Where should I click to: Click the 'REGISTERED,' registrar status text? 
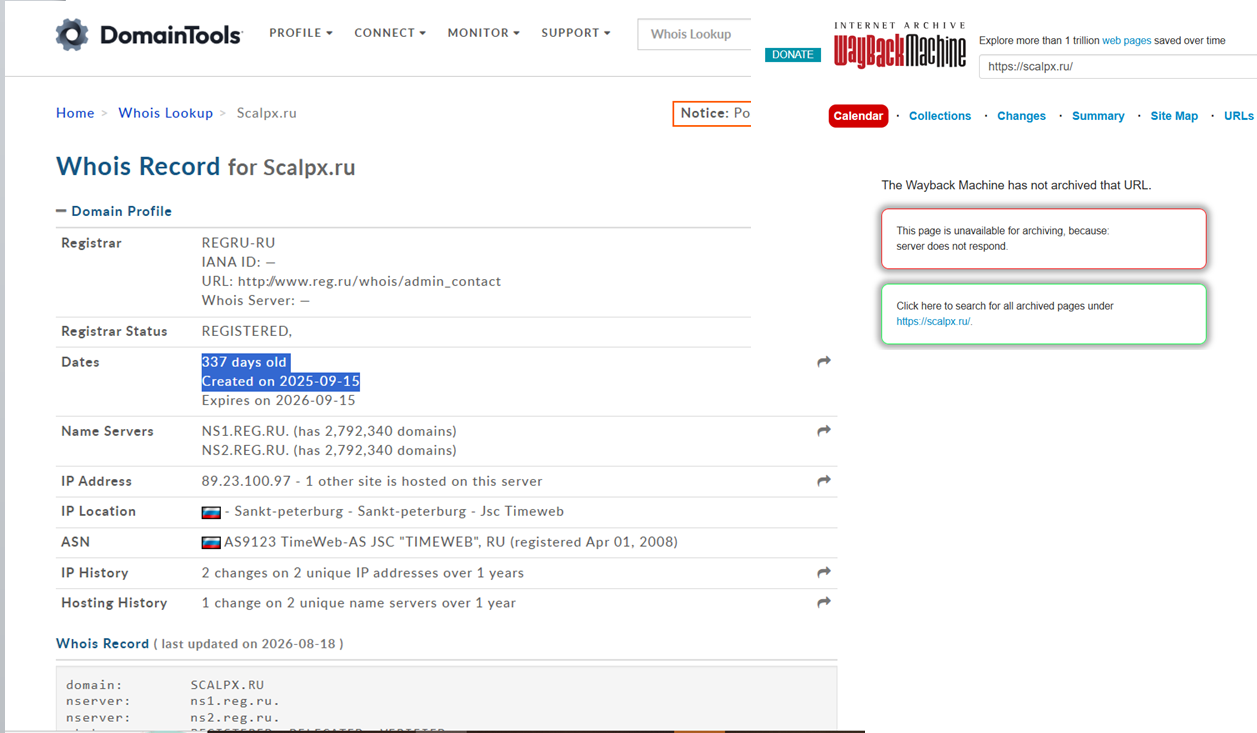(x=247, y=331)
